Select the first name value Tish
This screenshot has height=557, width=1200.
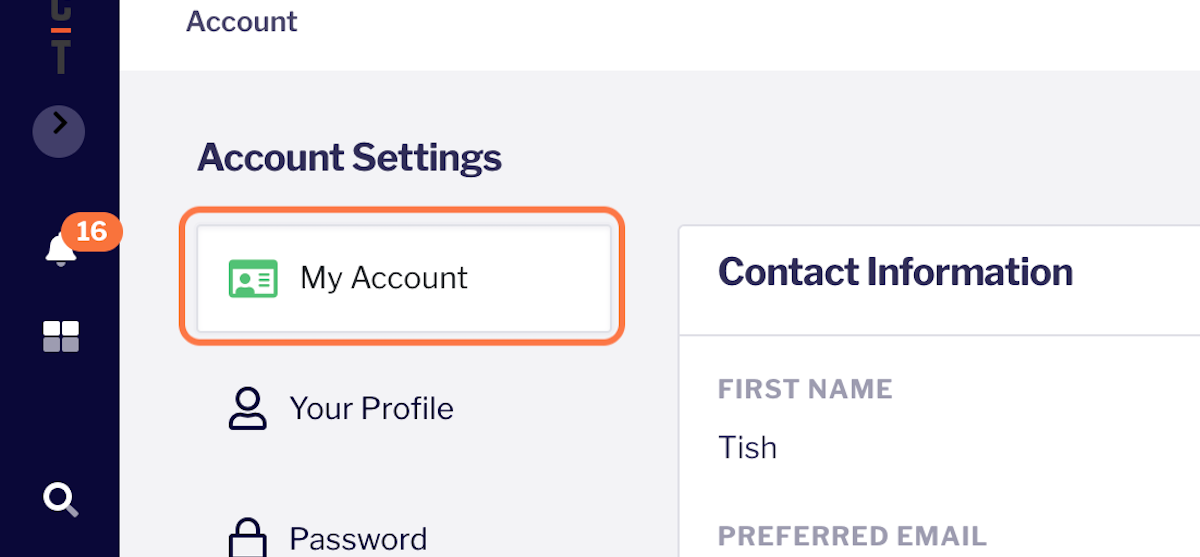747,446
